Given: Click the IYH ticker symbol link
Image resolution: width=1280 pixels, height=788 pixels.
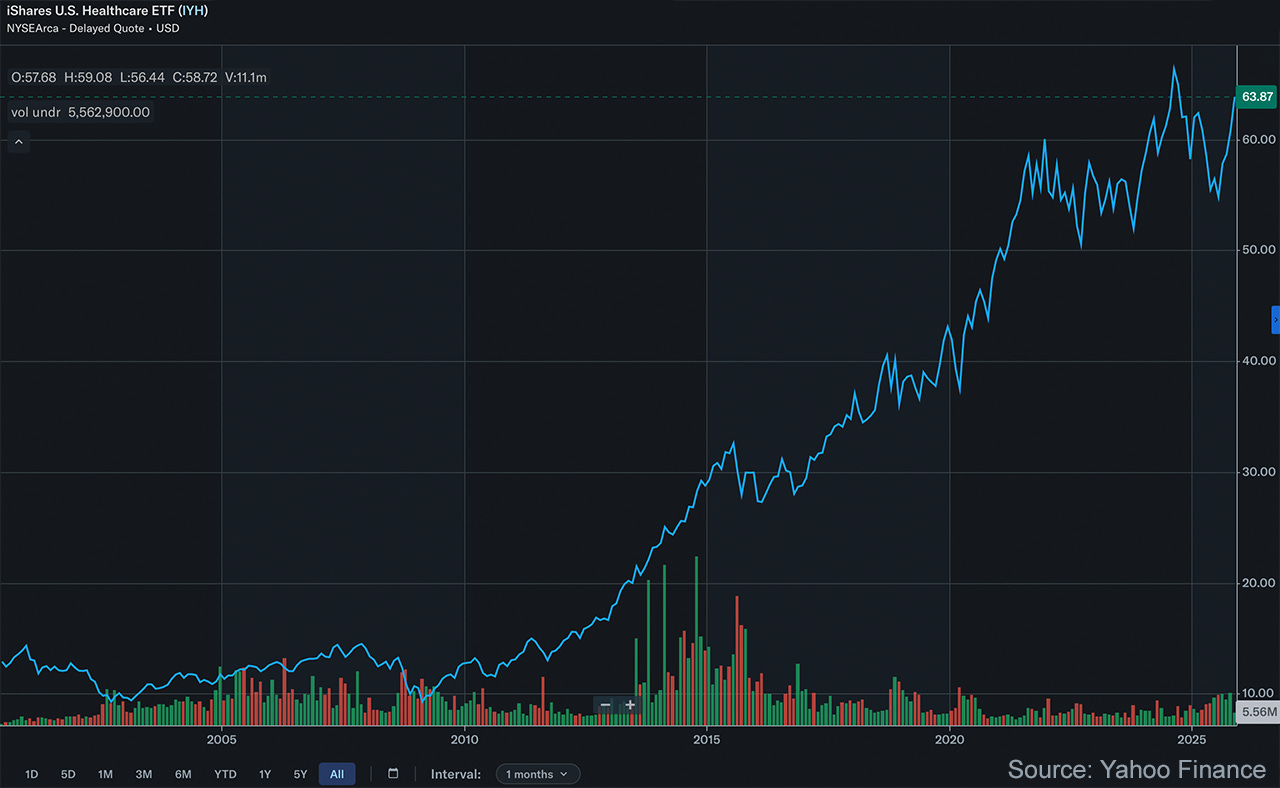Looking at the screenshot, I should coord(194,9).
